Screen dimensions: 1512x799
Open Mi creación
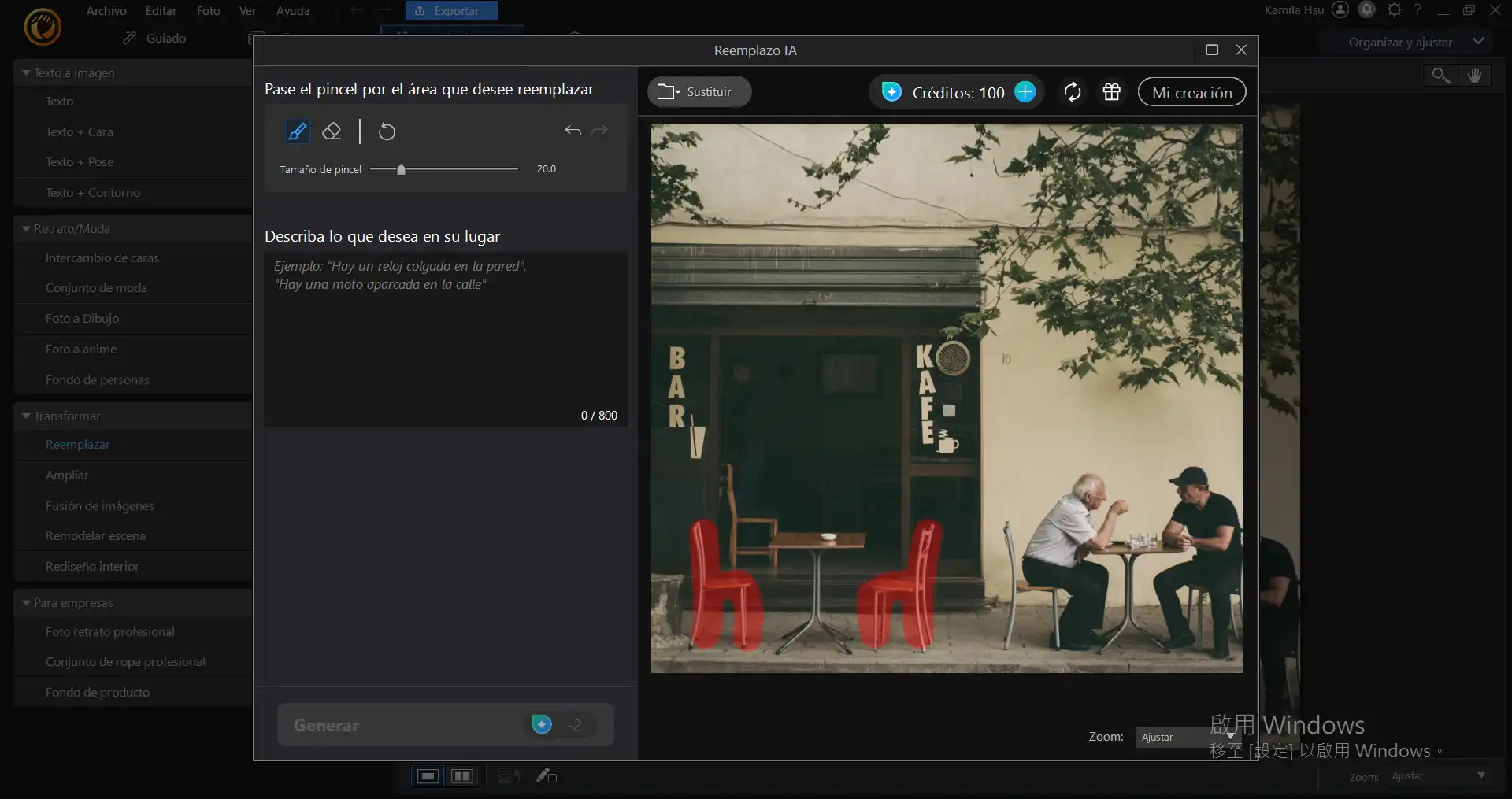pyautogui.click(x=1191, y=92)
